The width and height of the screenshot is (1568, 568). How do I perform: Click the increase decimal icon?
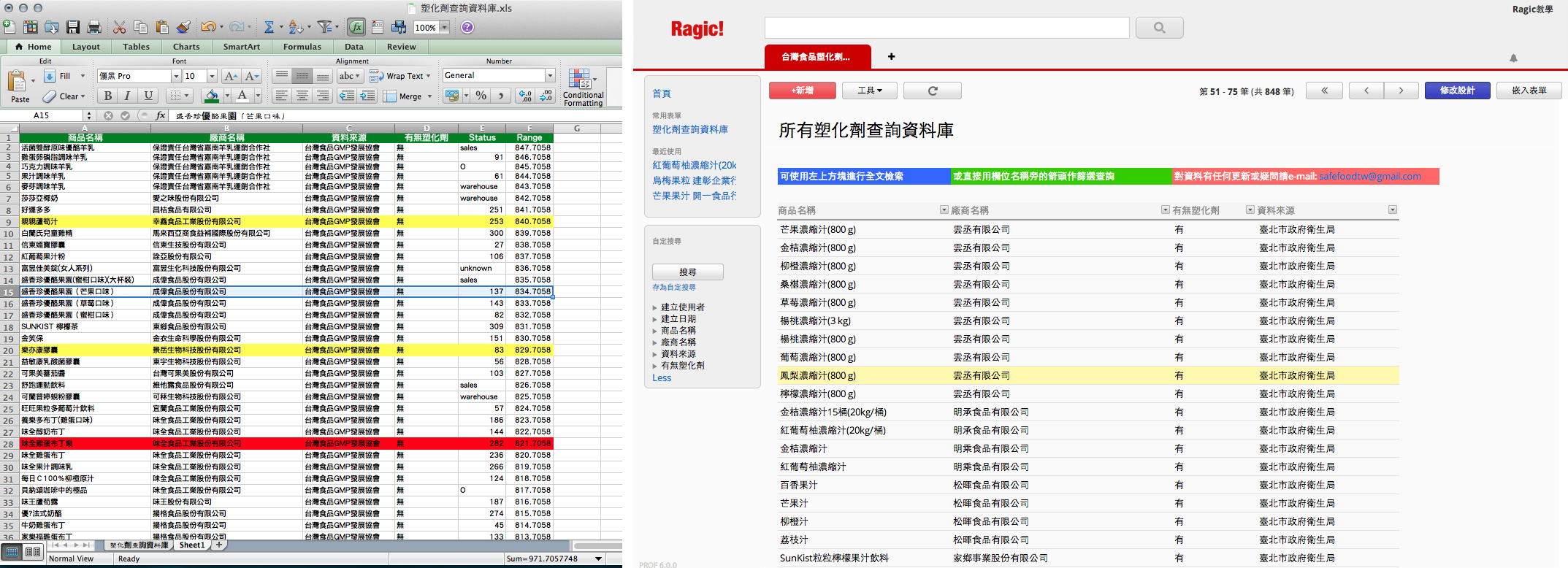click(524, 96)
